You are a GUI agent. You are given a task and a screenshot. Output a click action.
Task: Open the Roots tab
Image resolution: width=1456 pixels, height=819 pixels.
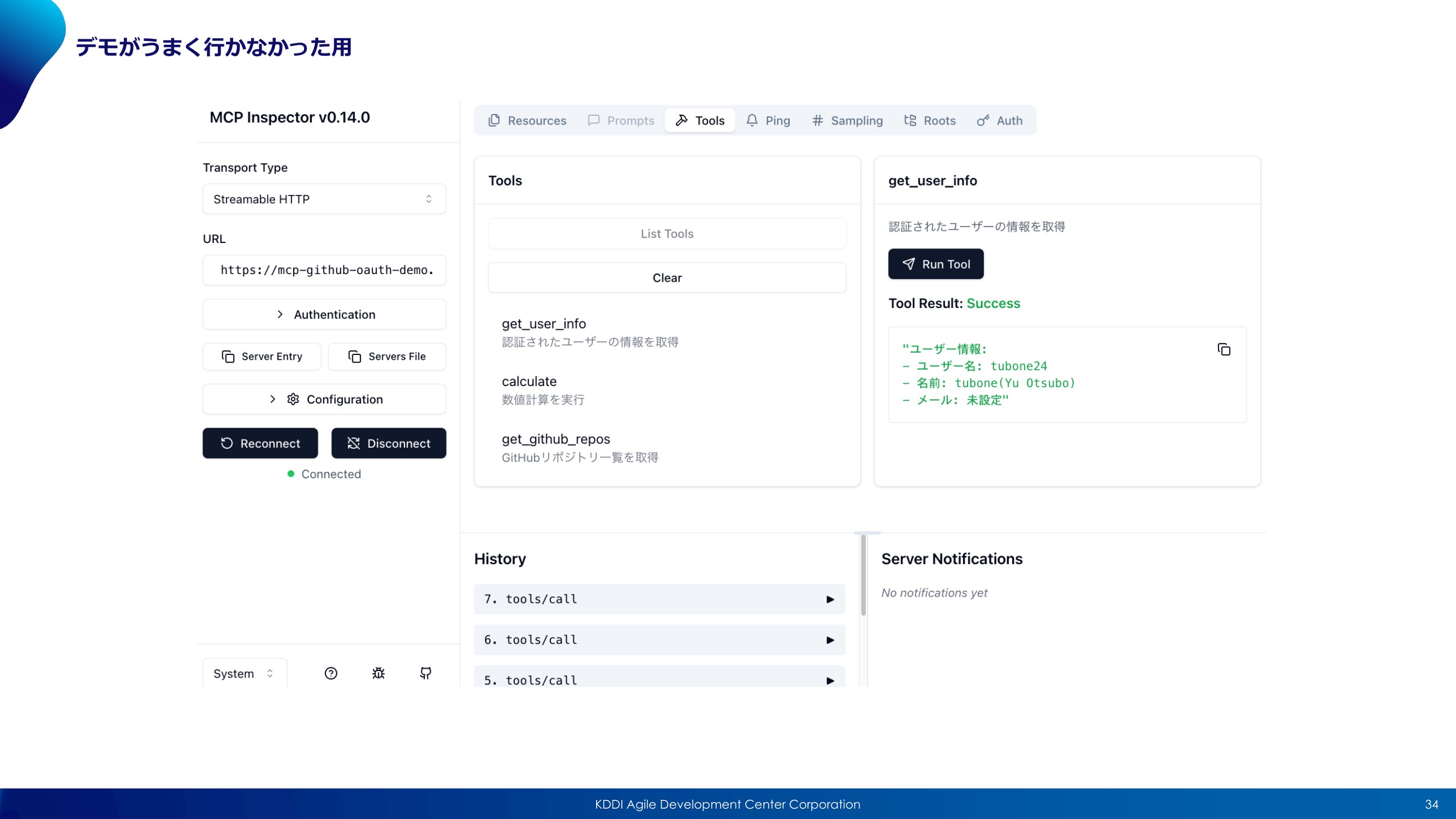tap(930, 120)
